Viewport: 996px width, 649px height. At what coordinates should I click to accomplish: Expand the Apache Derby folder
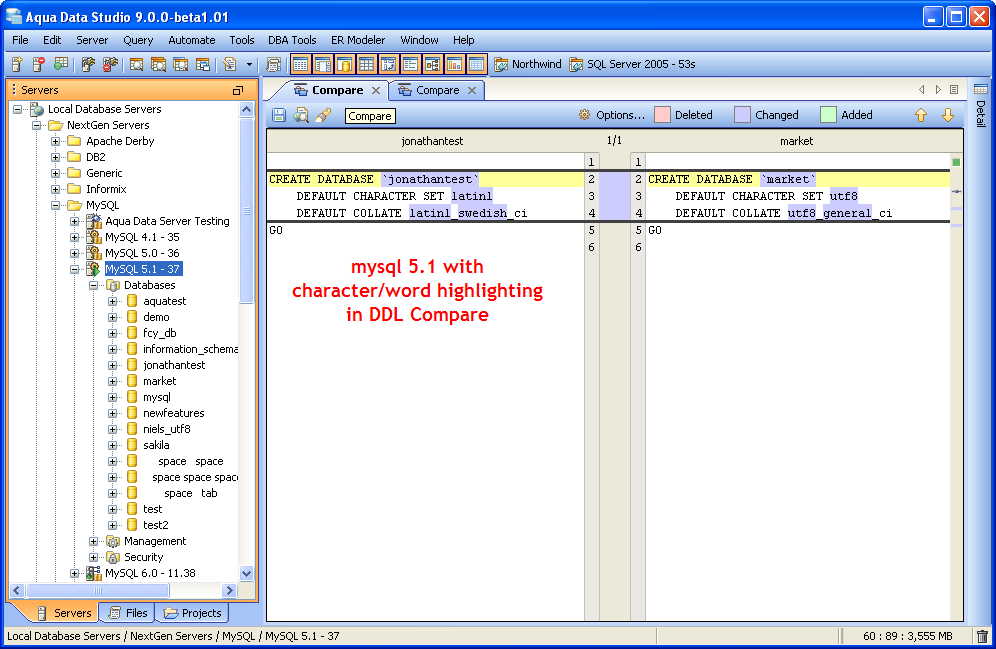(56, 141)
